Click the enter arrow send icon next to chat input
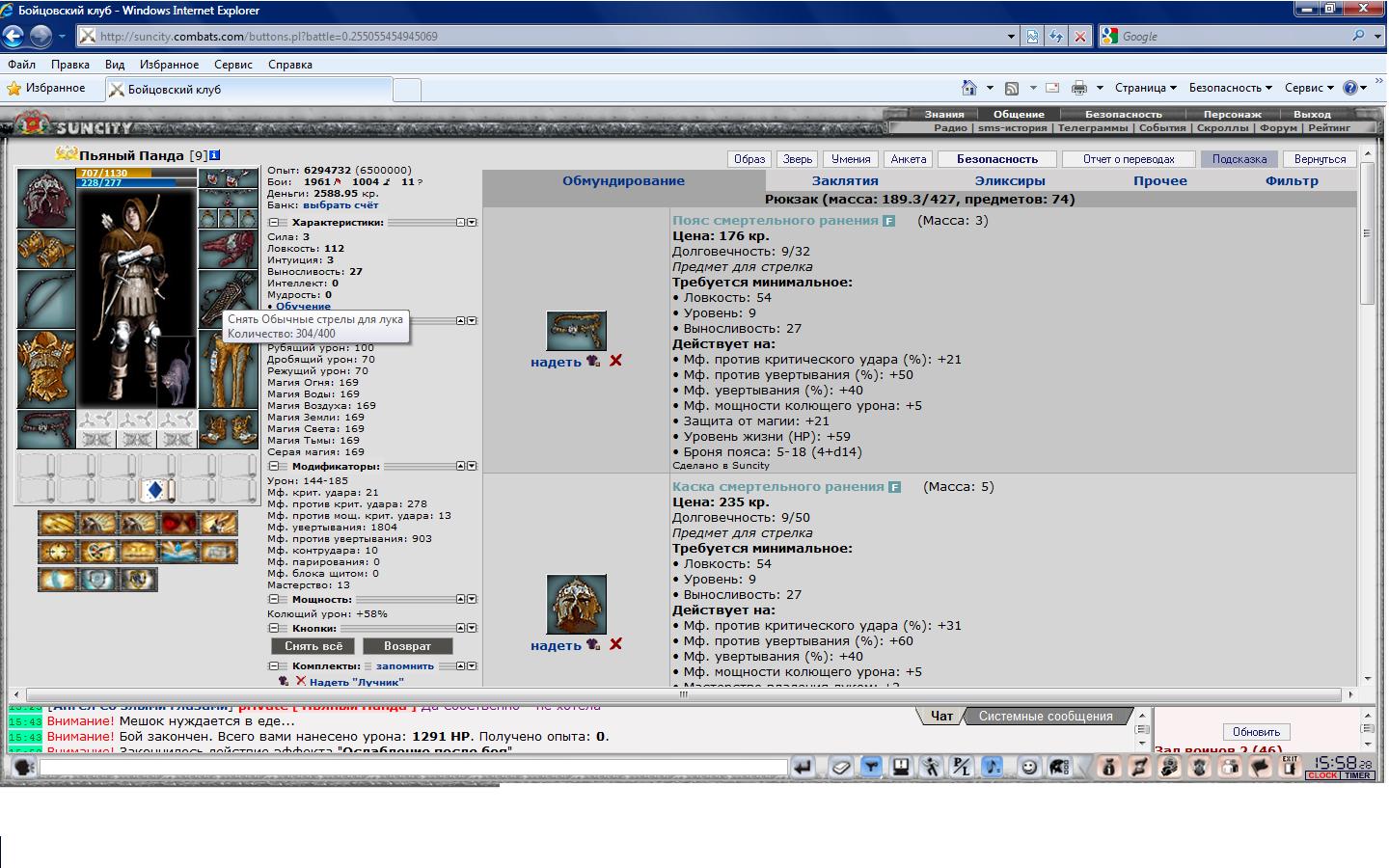The width and height of the screenshot is (1389, 868). tap(803, 768)
